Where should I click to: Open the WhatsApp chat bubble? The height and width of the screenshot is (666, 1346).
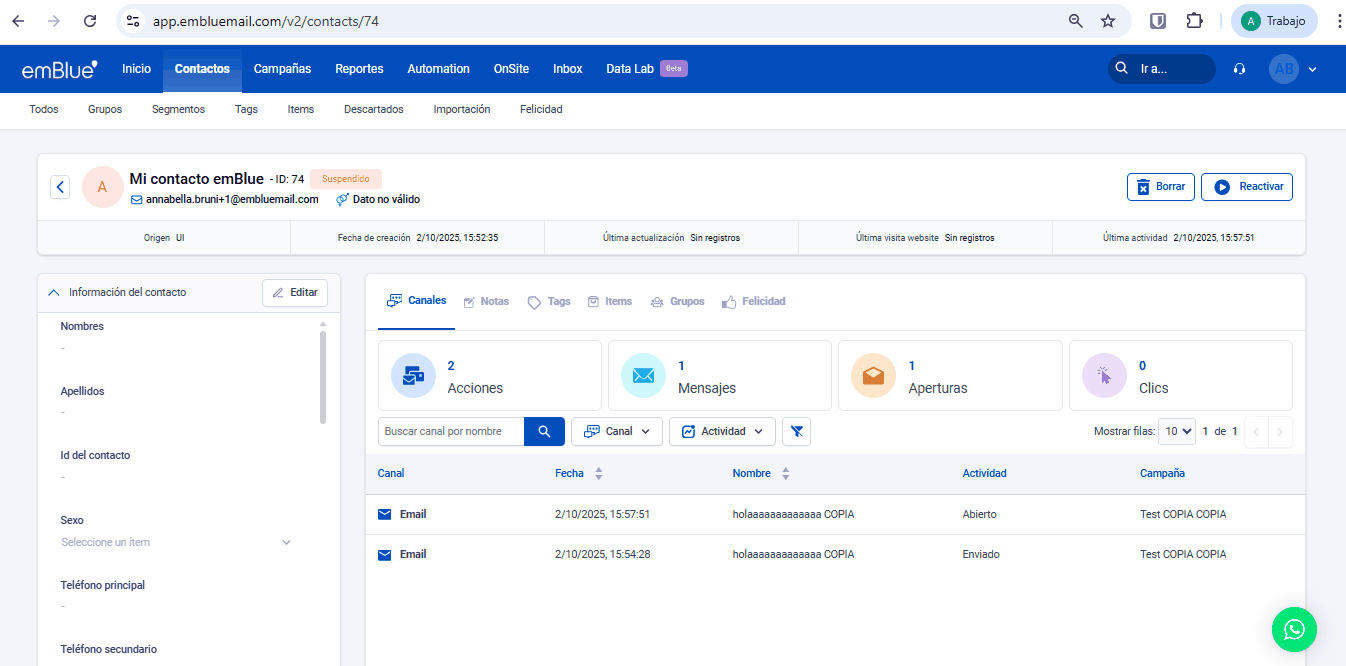[x=1294, y=629]
